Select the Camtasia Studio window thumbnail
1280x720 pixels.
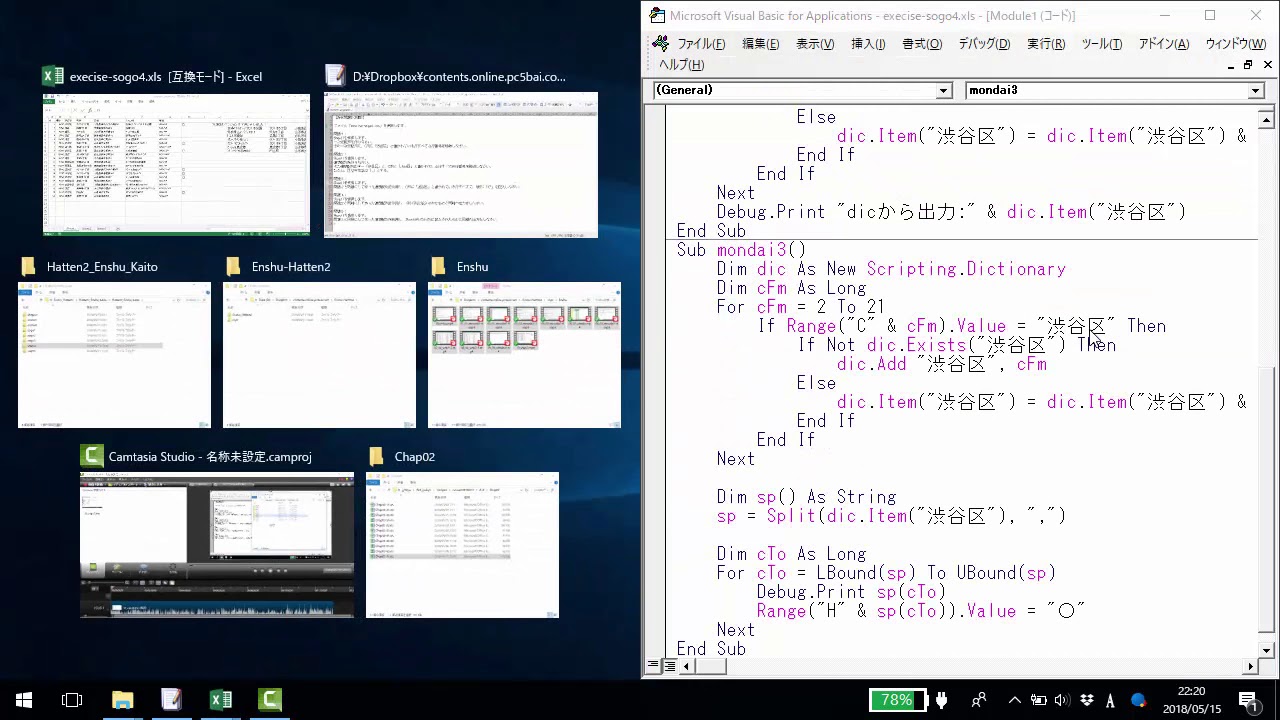pos(217,545)
